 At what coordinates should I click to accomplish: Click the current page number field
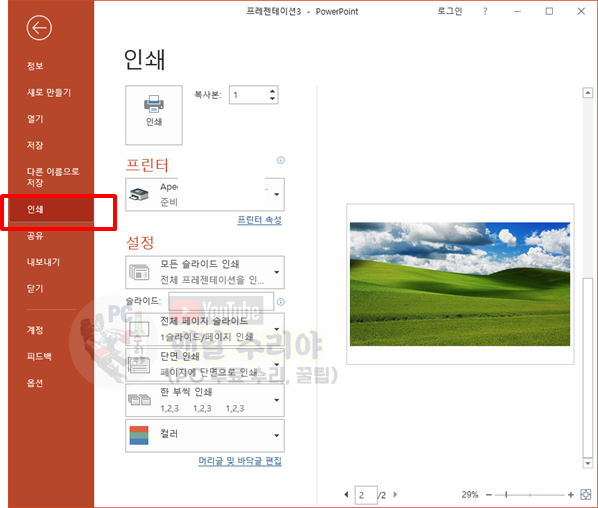pyautogui.click(x=366, y=495)
